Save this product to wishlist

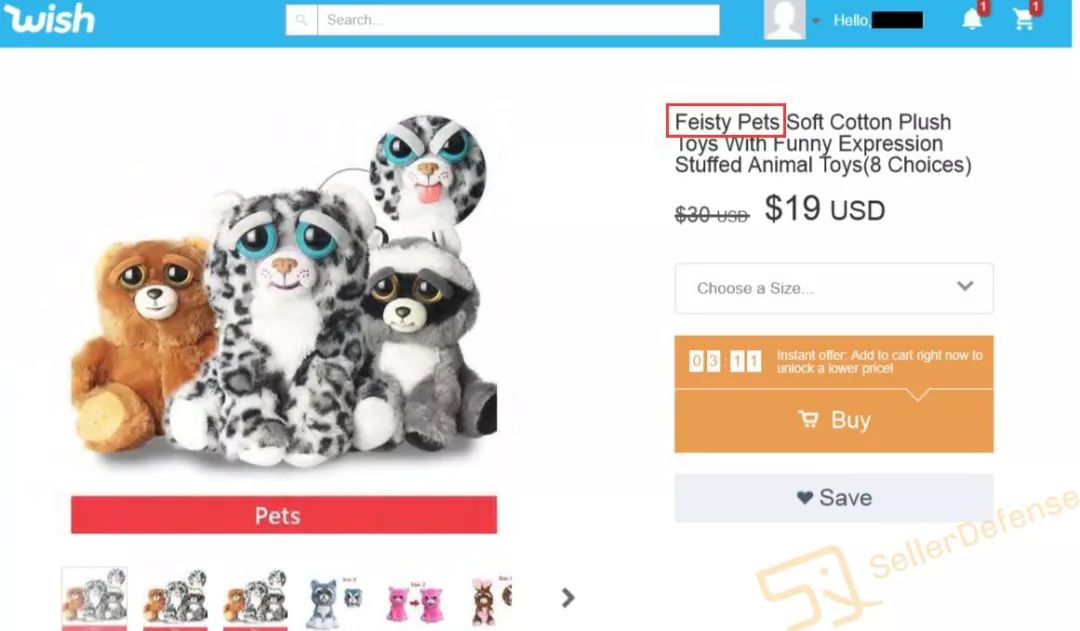[x=833, y=497]
